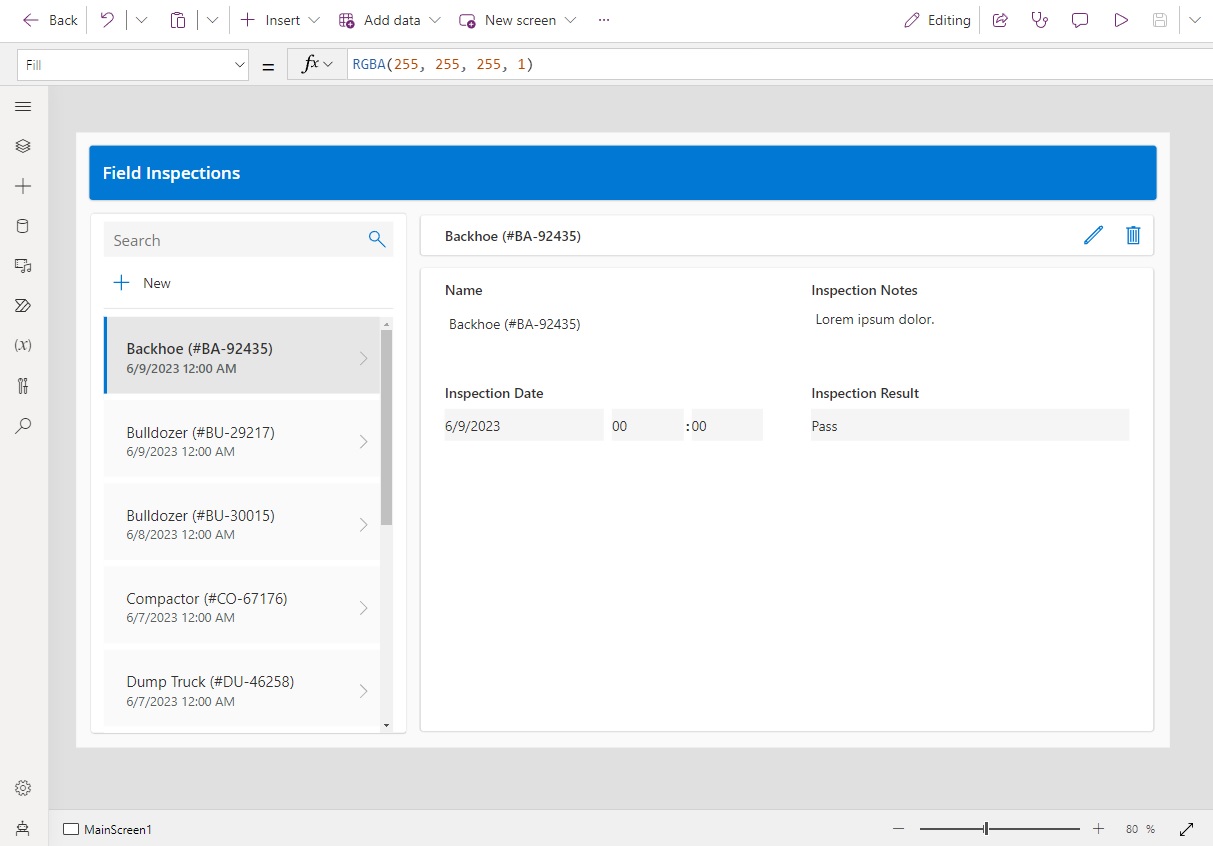Click the Back button

(49, 20)
